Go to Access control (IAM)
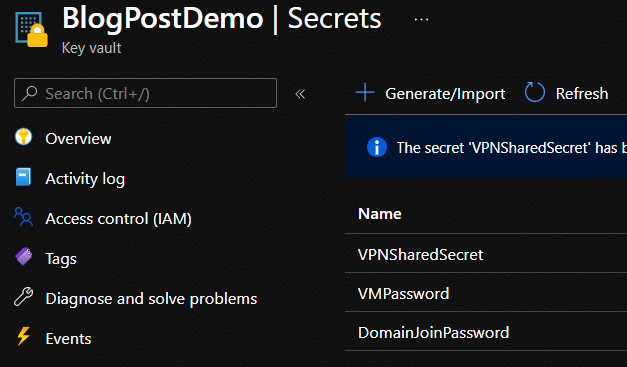 [118, 219]
